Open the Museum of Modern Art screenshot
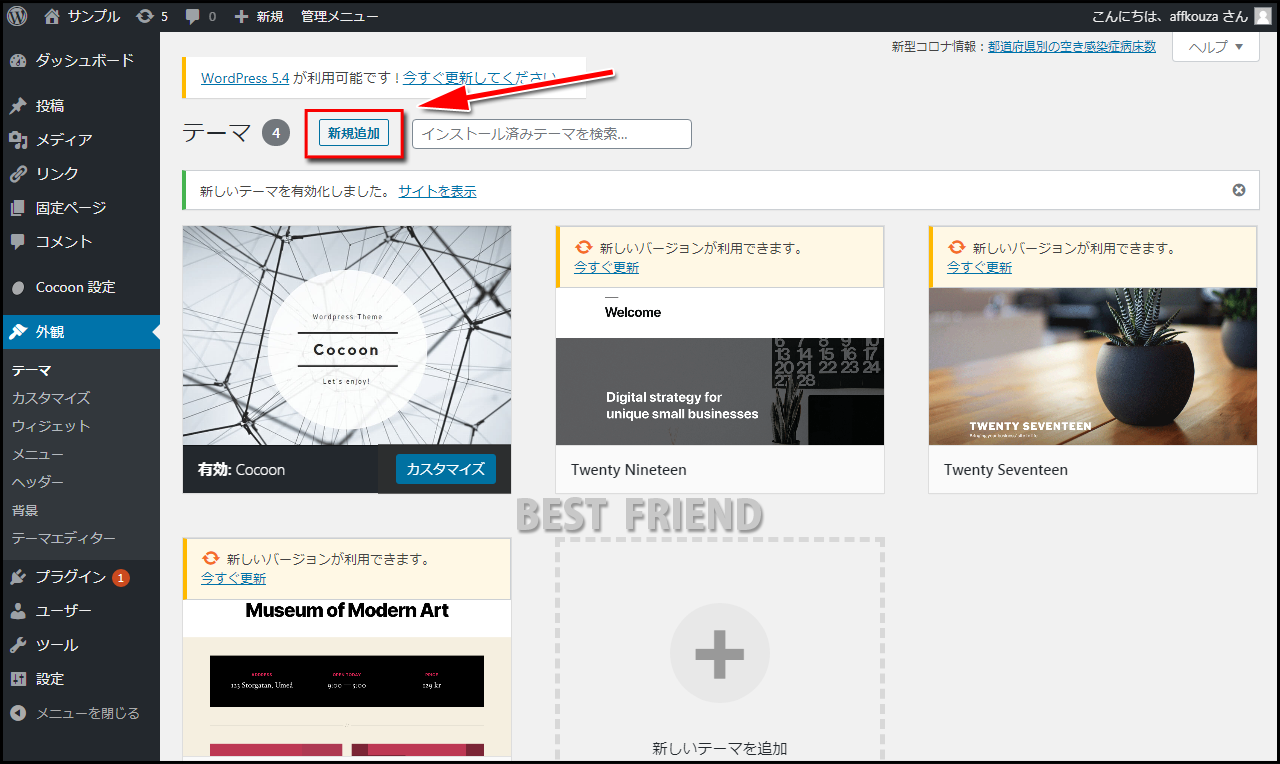The width and height of the screenshot is (1280, 764). [x=347, y=679]
